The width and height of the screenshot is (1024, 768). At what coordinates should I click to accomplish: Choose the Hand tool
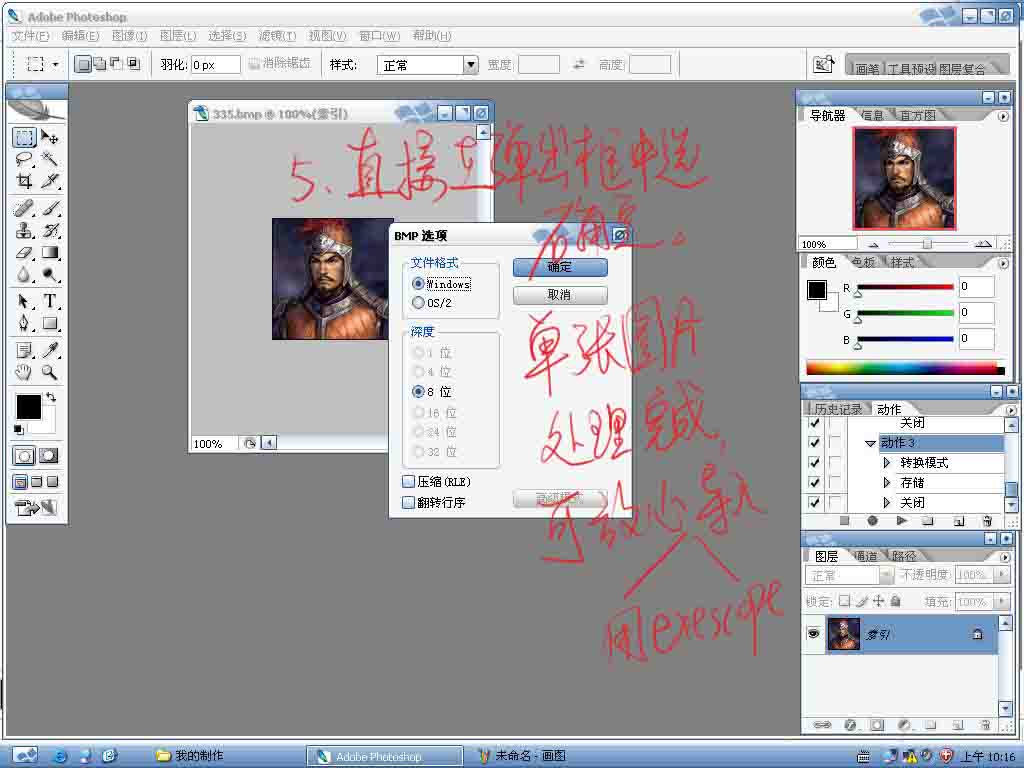(24, 373)
